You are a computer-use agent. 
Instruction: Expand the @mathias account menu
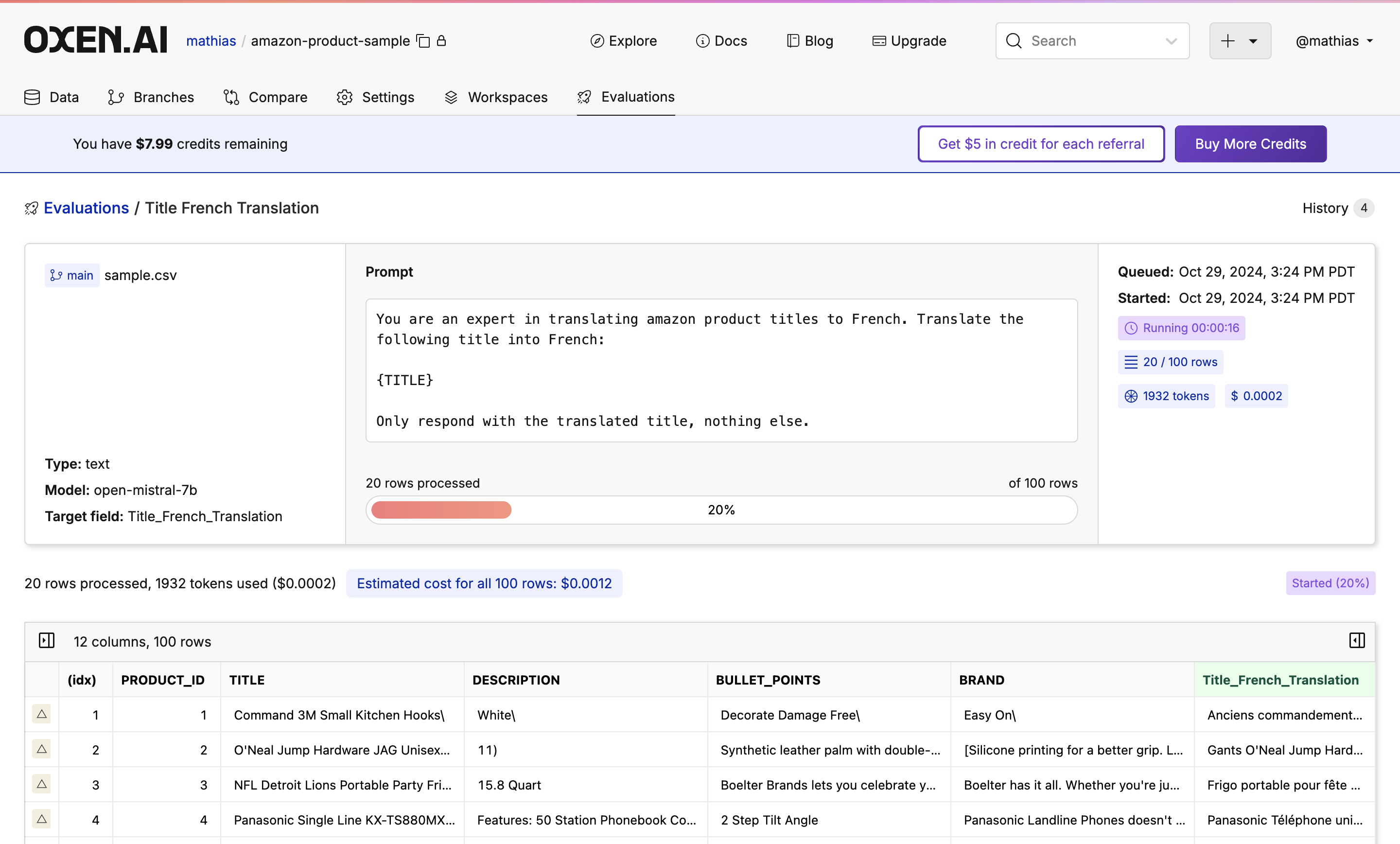pos(1334,41)
